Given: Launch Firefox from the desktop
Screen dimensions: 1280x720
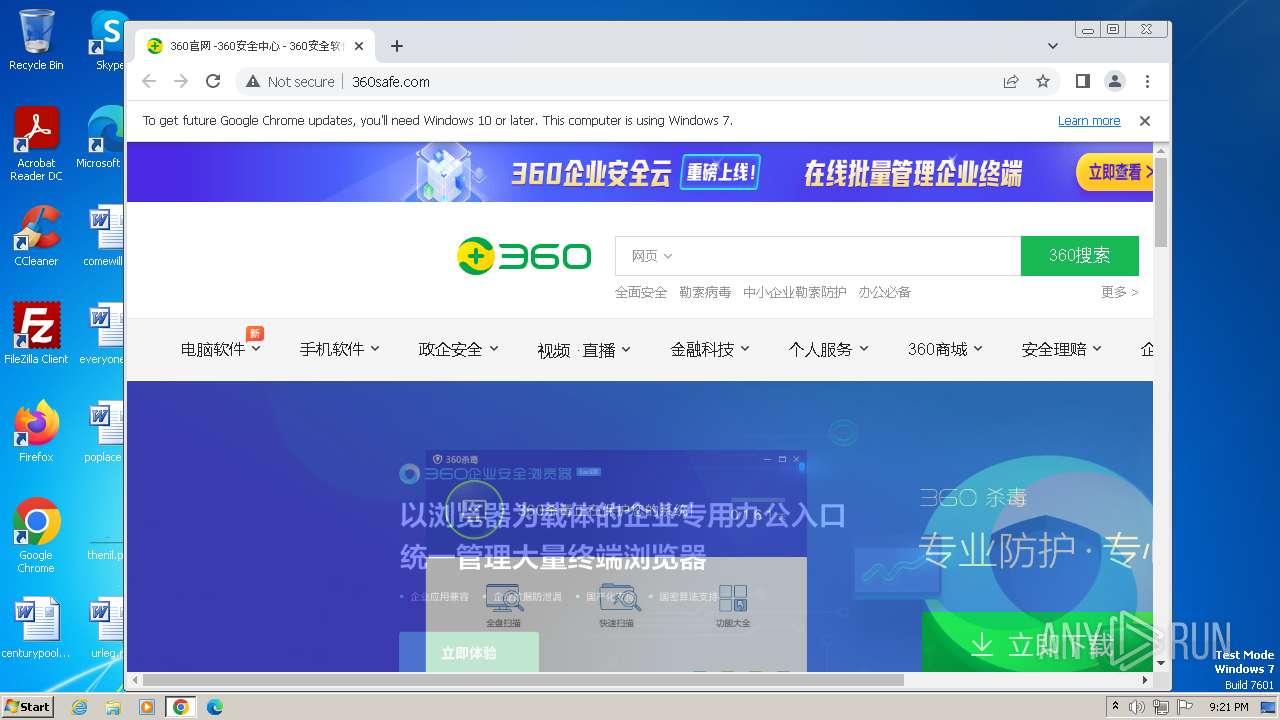Looking at the screenshot, I should [x=36, y=431].
